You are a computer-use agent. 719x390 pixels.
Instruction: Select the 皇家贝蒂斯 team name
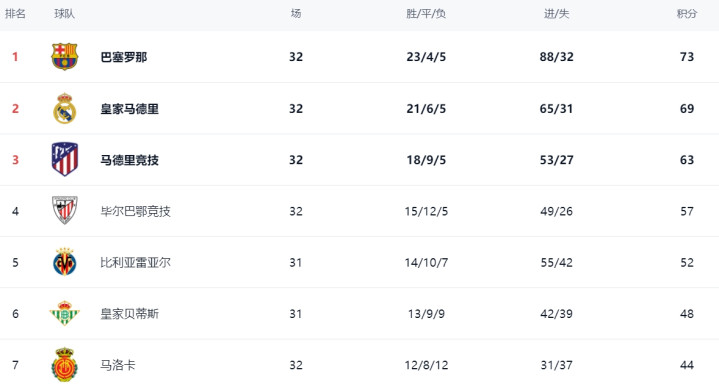pyautogui.click(x=130, y=314)
